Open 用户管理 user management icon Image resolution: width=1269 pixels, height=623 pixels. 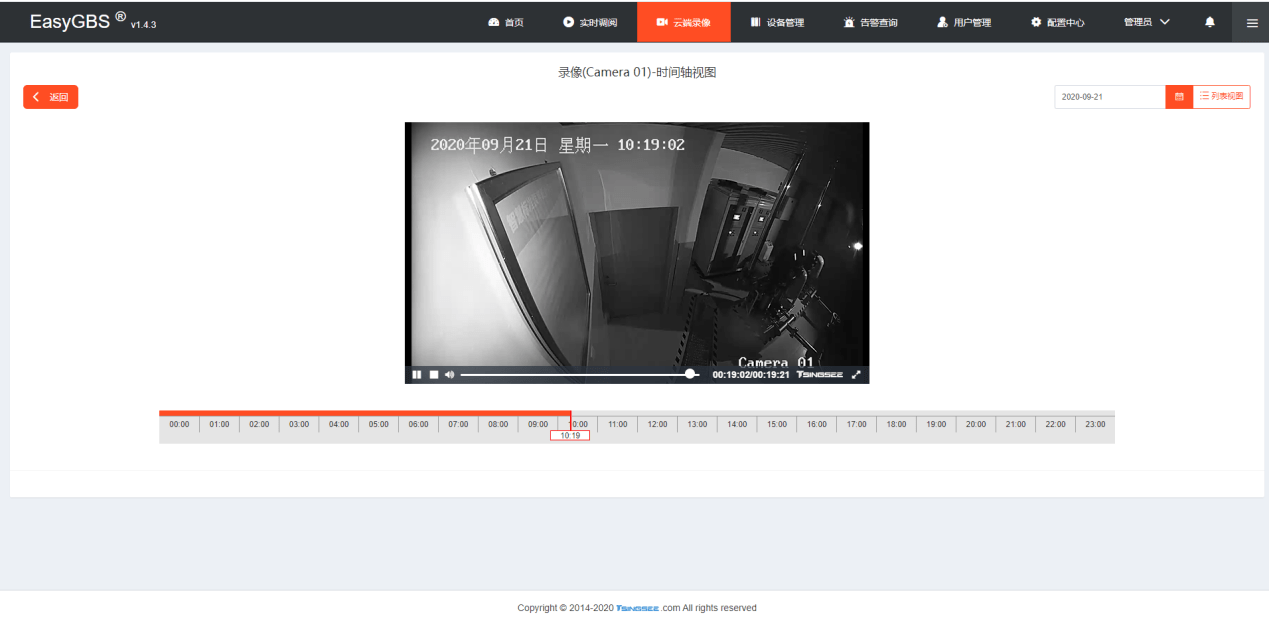pos(940,21)
